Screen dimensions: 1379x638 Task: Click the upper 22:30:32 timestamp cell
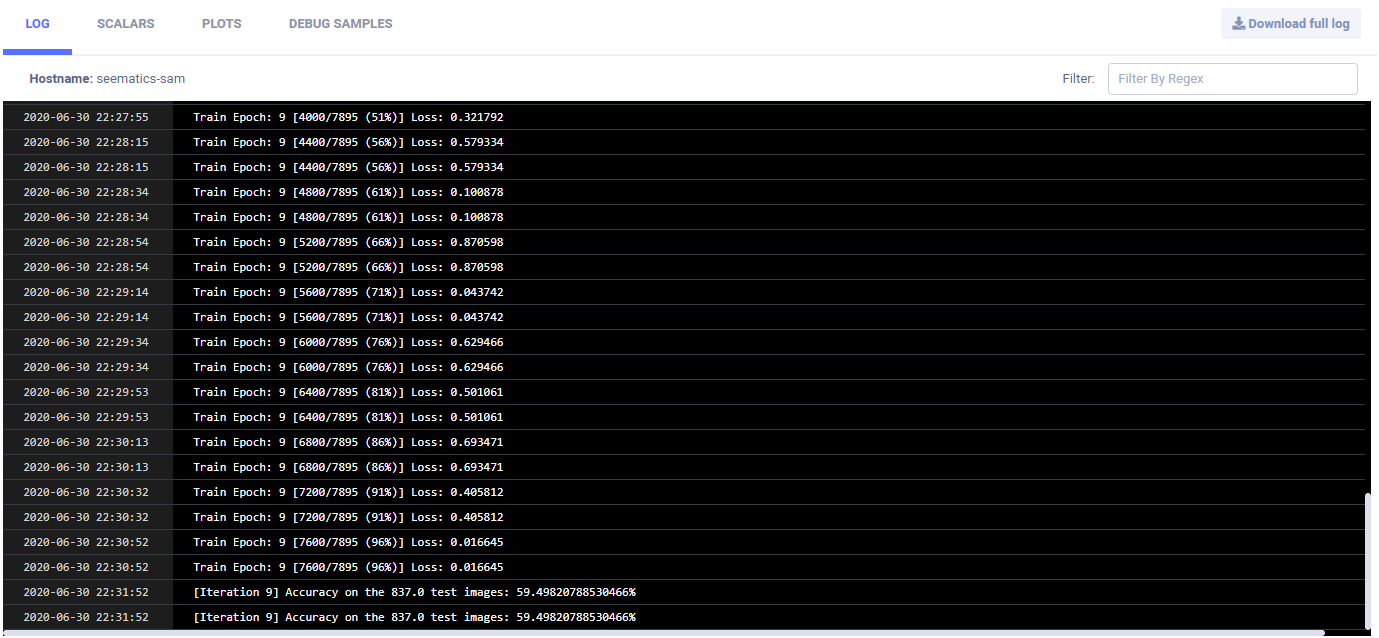pyautogui.click(x=86, y=492)
